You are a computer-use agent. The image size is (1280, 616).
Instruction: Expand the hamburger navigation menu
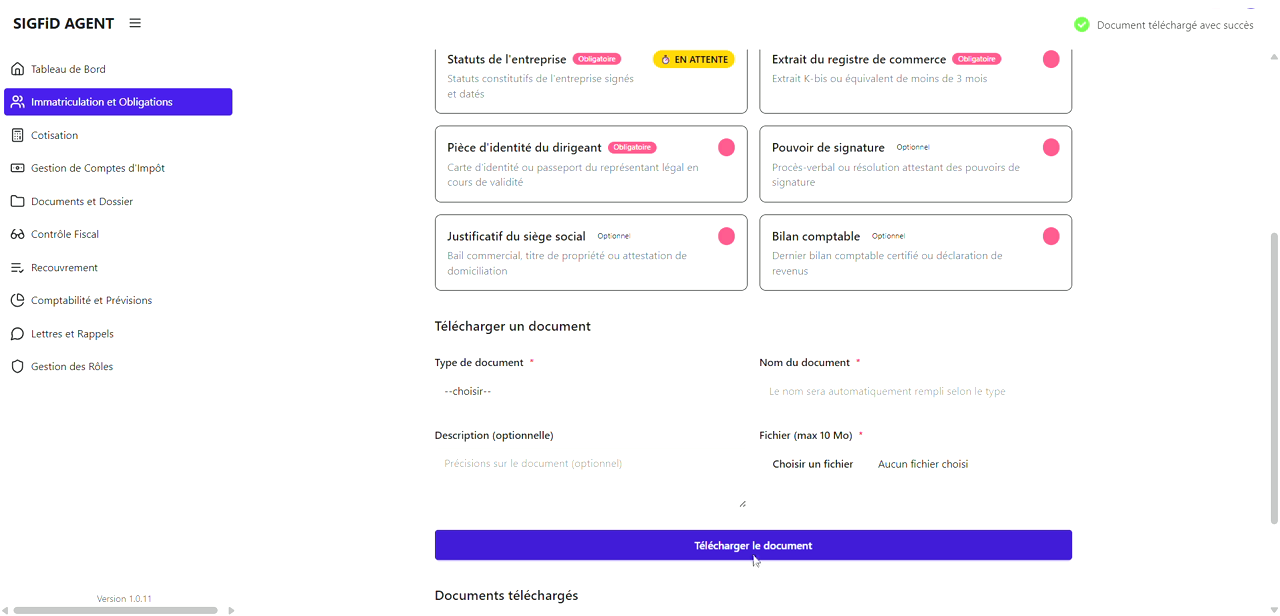(135, 23)
